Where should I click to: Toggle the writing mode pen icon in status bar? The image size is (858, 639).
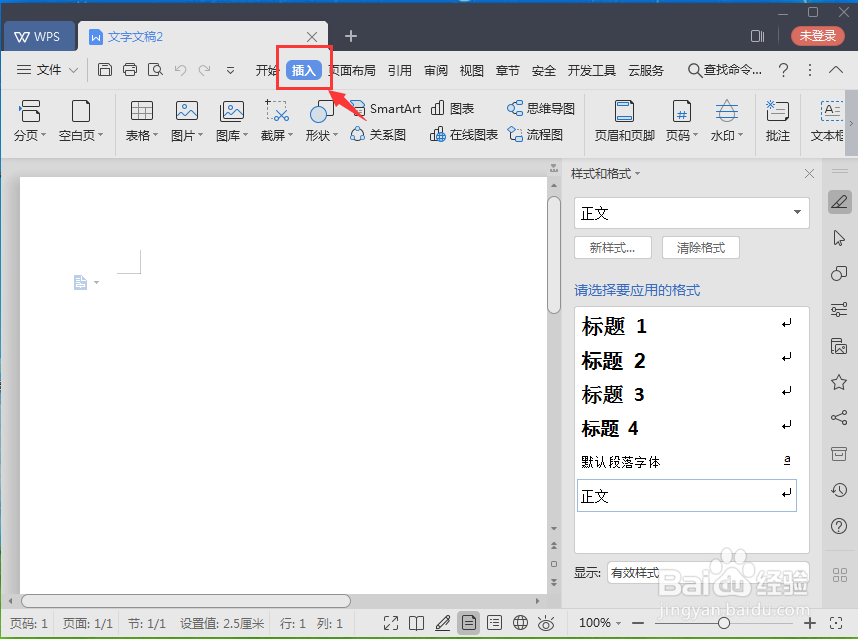(443, 623)
